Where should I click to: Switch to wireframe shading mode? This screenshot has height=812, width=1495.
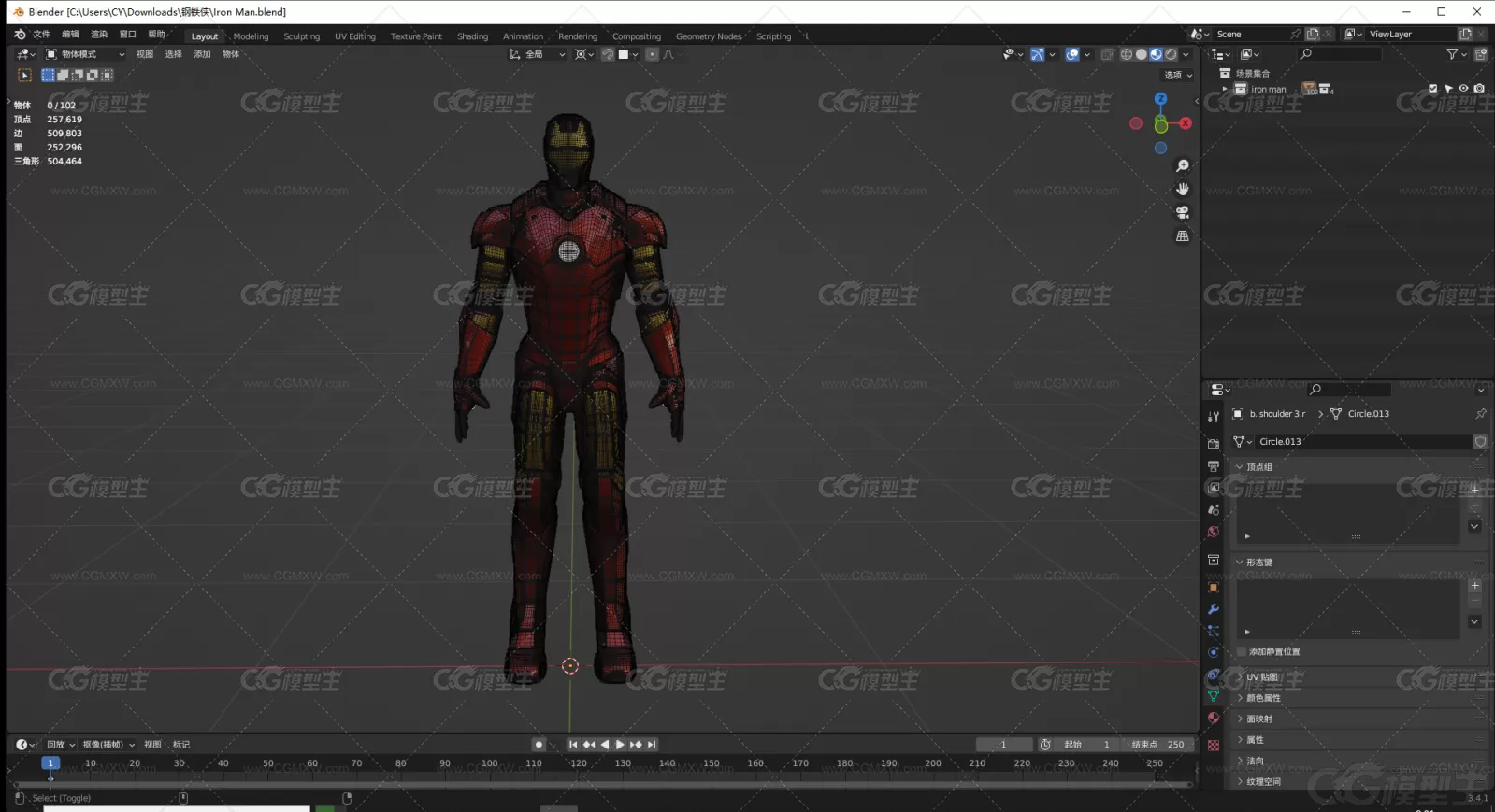tap(1127, 54)
